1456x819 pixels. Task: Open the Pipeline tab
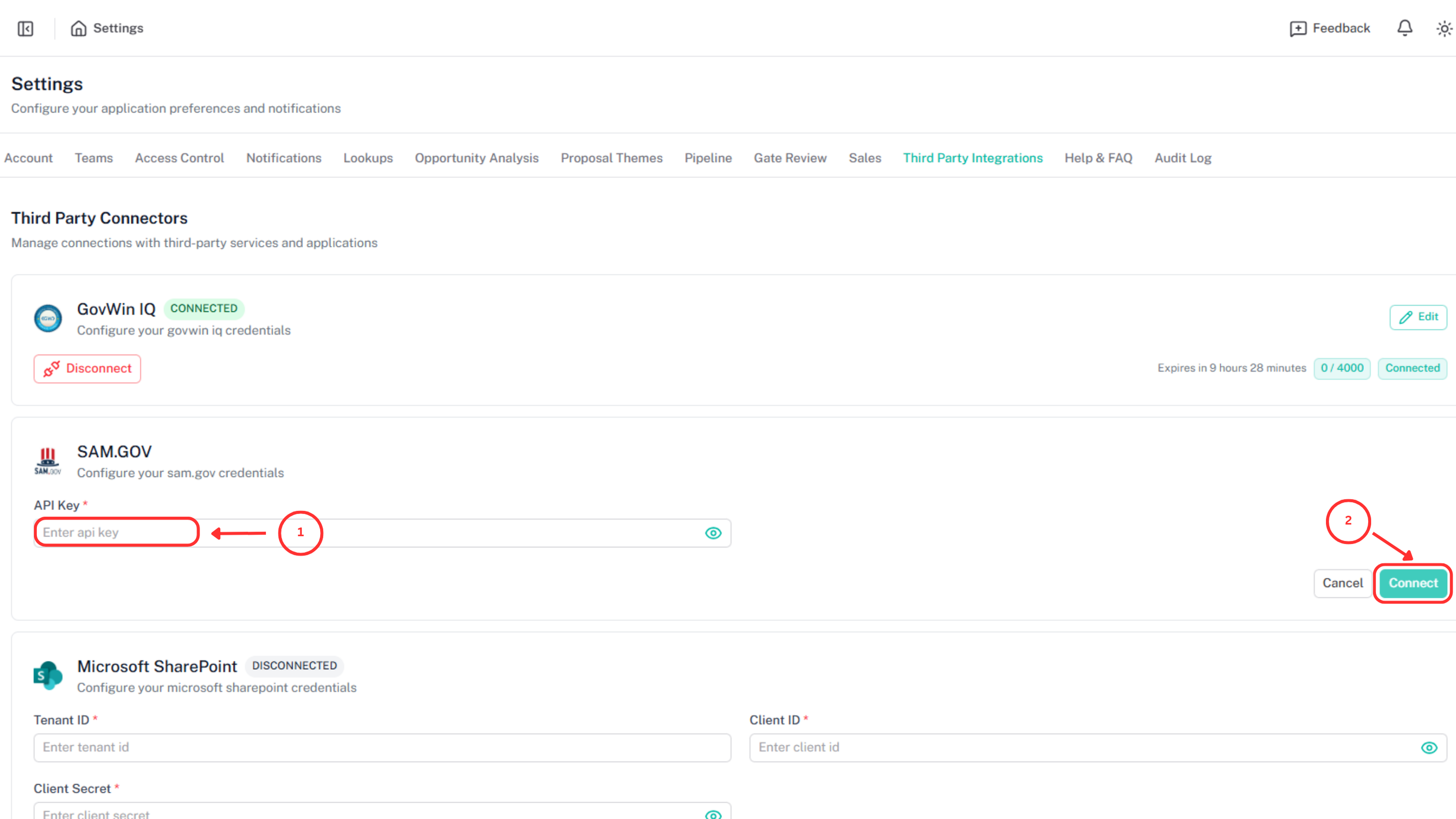point(708,158)
